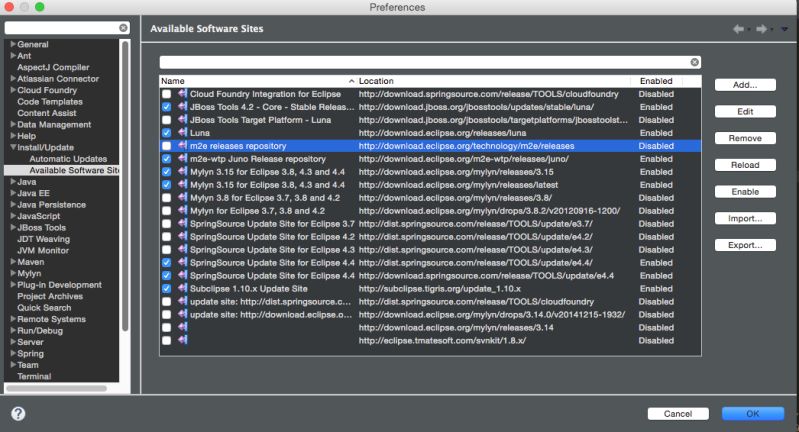799x432 pixels.
Task: Click the site icon for Cloud Foundry Integration
Action: point(182,94)
